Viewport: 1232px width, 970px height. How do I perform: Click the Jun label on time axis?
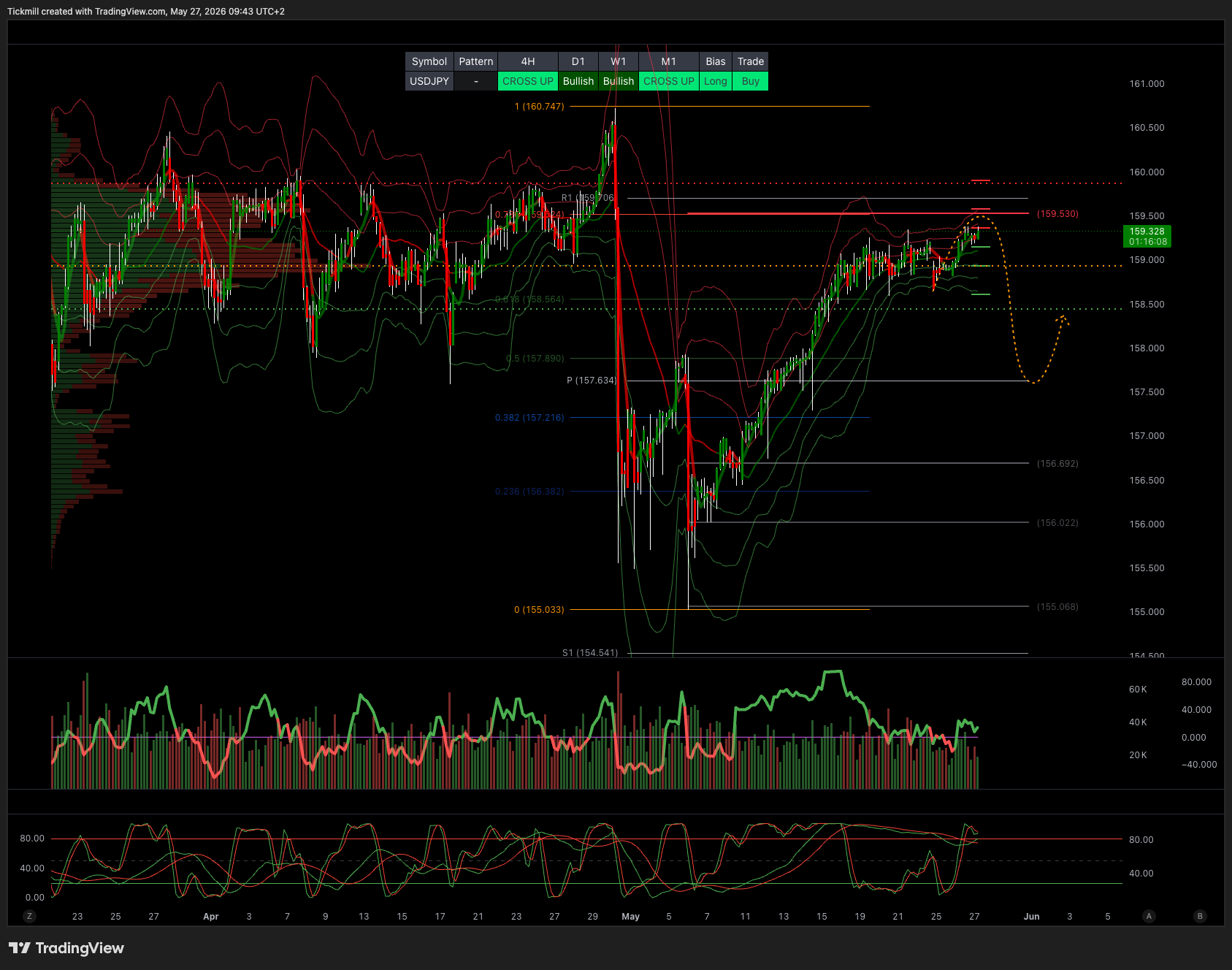pyautogui.click(x=1031, y=917)
